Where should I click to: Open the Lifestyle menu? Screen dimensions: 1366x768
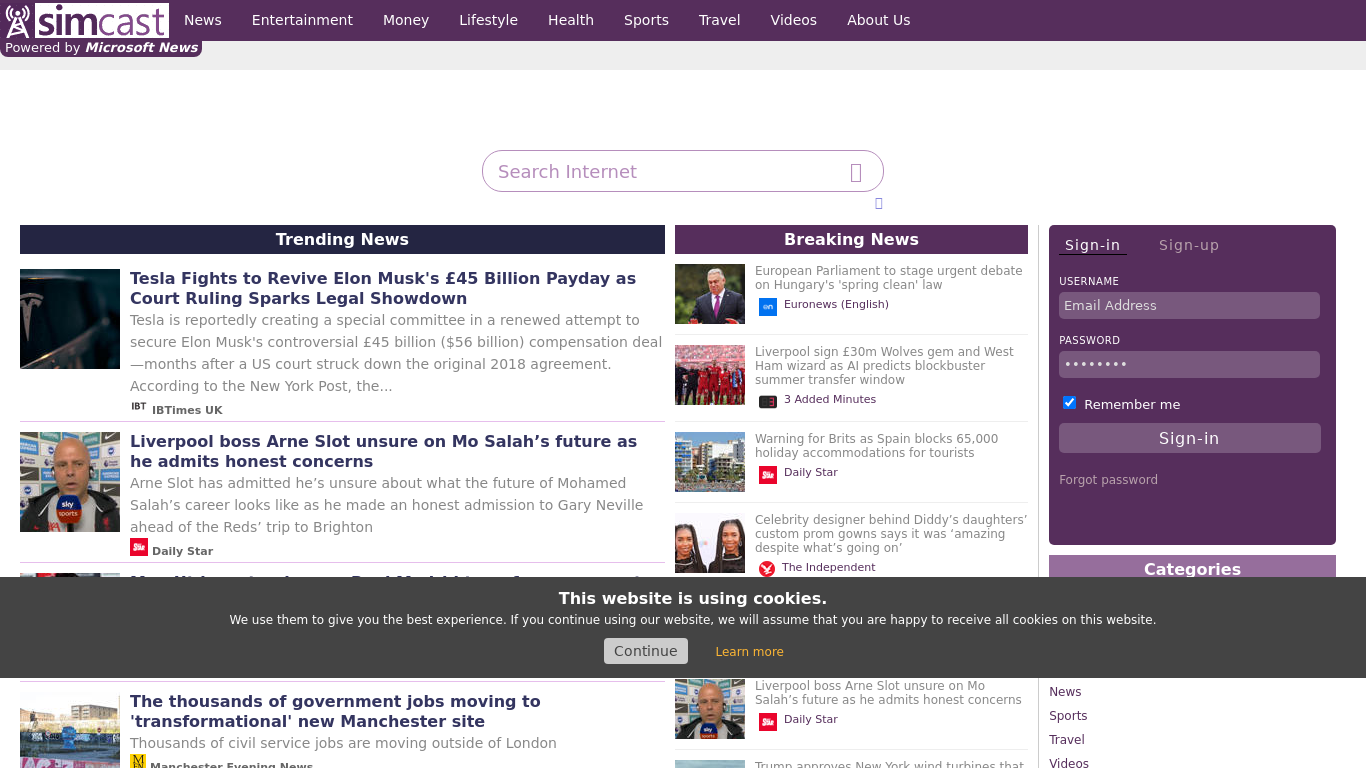tap(488, 20)
